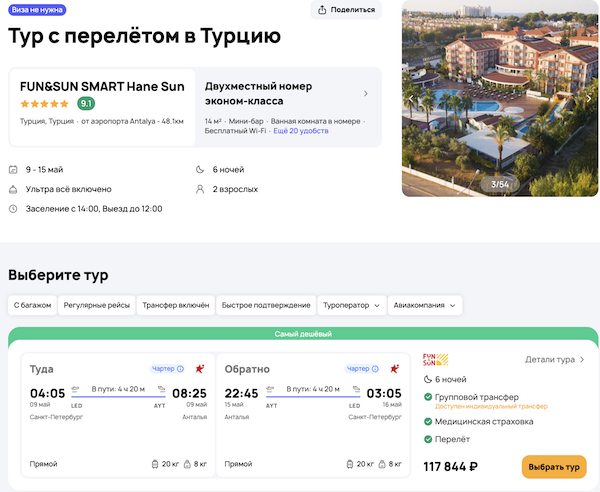Toggle the "С багажом" filter
Image resolution: width=600 pixels, height=492 pixels.
(31, 305)
